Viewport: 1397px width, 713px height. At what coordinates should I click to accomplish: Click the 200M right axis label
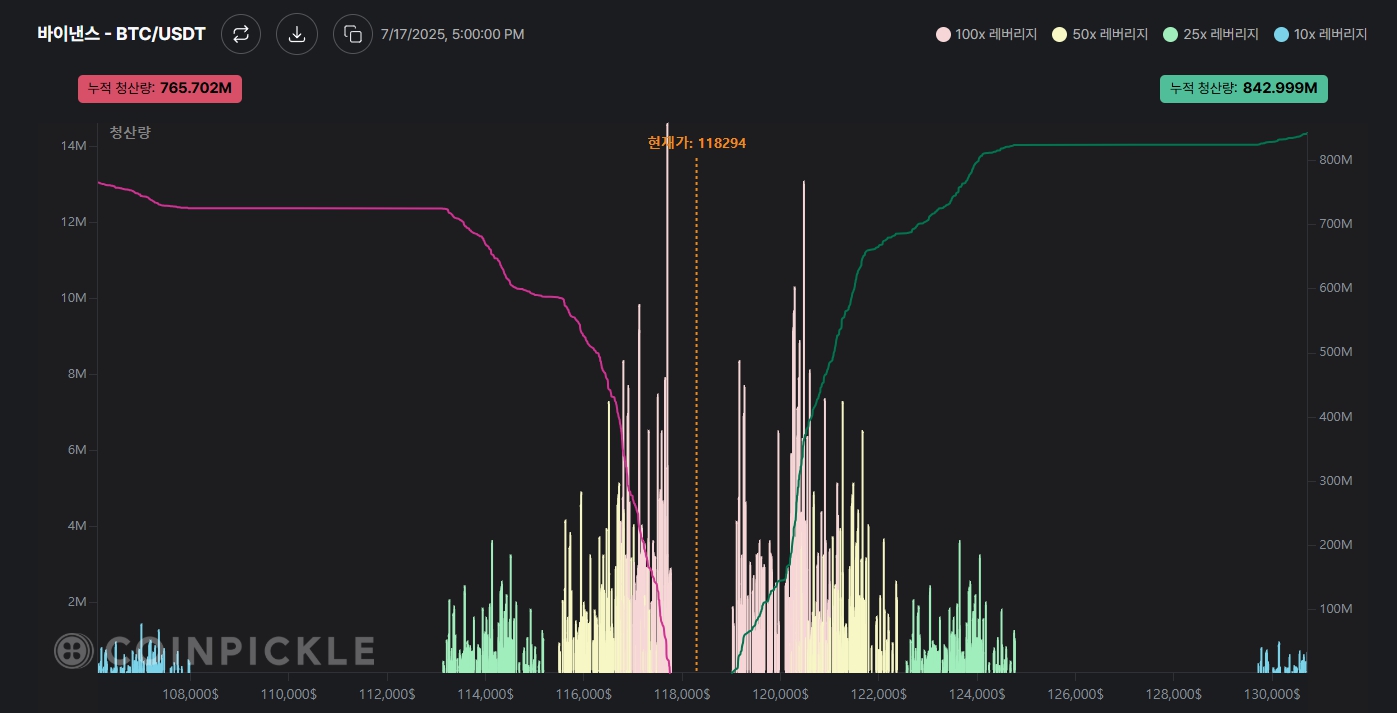coord(1336,545)
